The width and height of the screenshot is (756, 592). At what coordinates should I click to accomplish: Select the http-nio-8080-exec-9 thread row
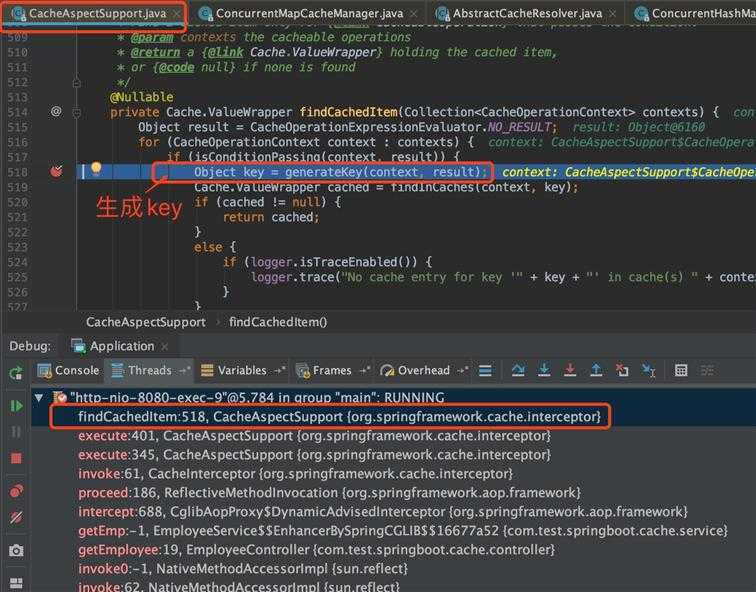(393, 398)
